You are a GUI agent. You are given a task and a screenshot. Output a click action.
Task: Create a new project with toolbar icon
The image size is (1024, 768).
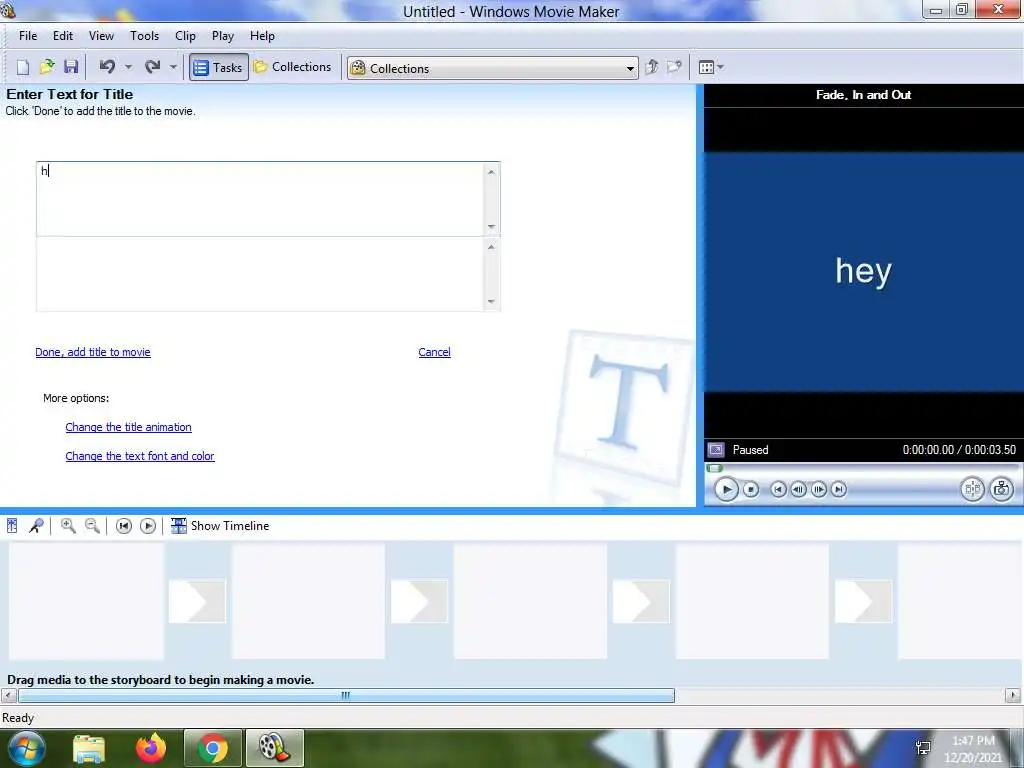23,67
